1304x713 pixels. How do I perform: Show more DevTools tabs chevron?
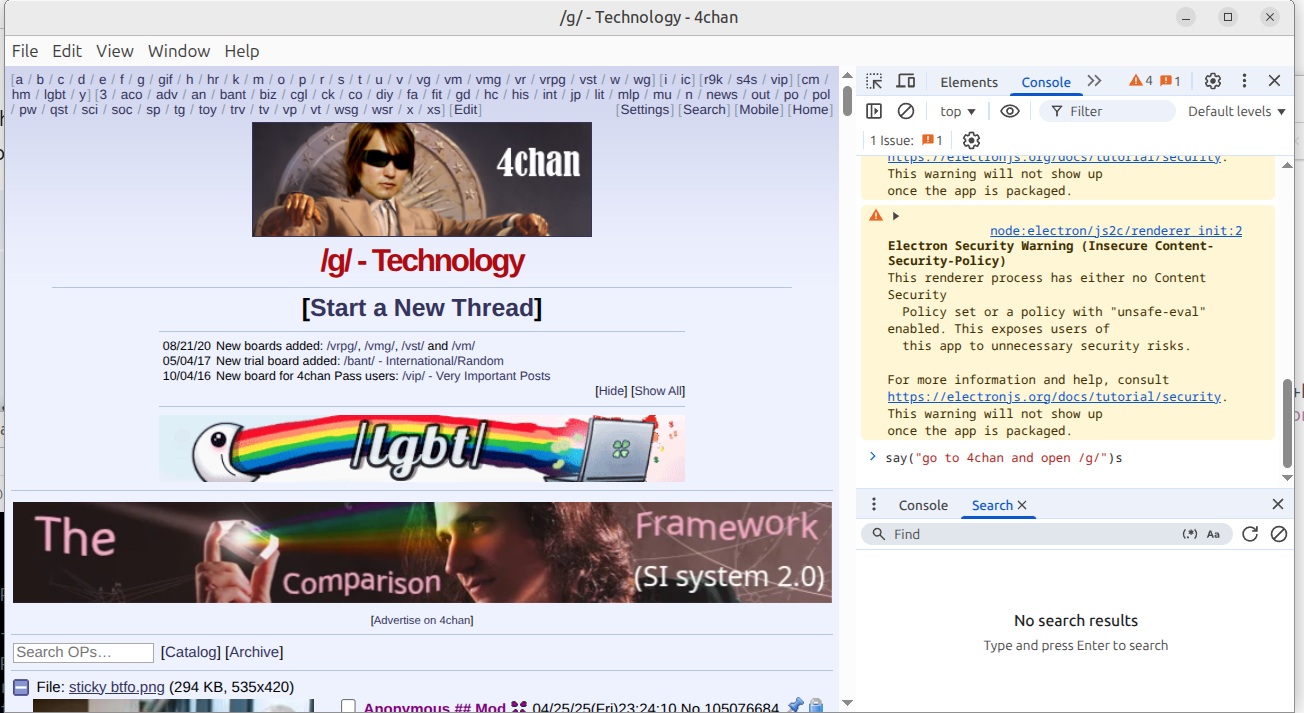point(1094,81)
